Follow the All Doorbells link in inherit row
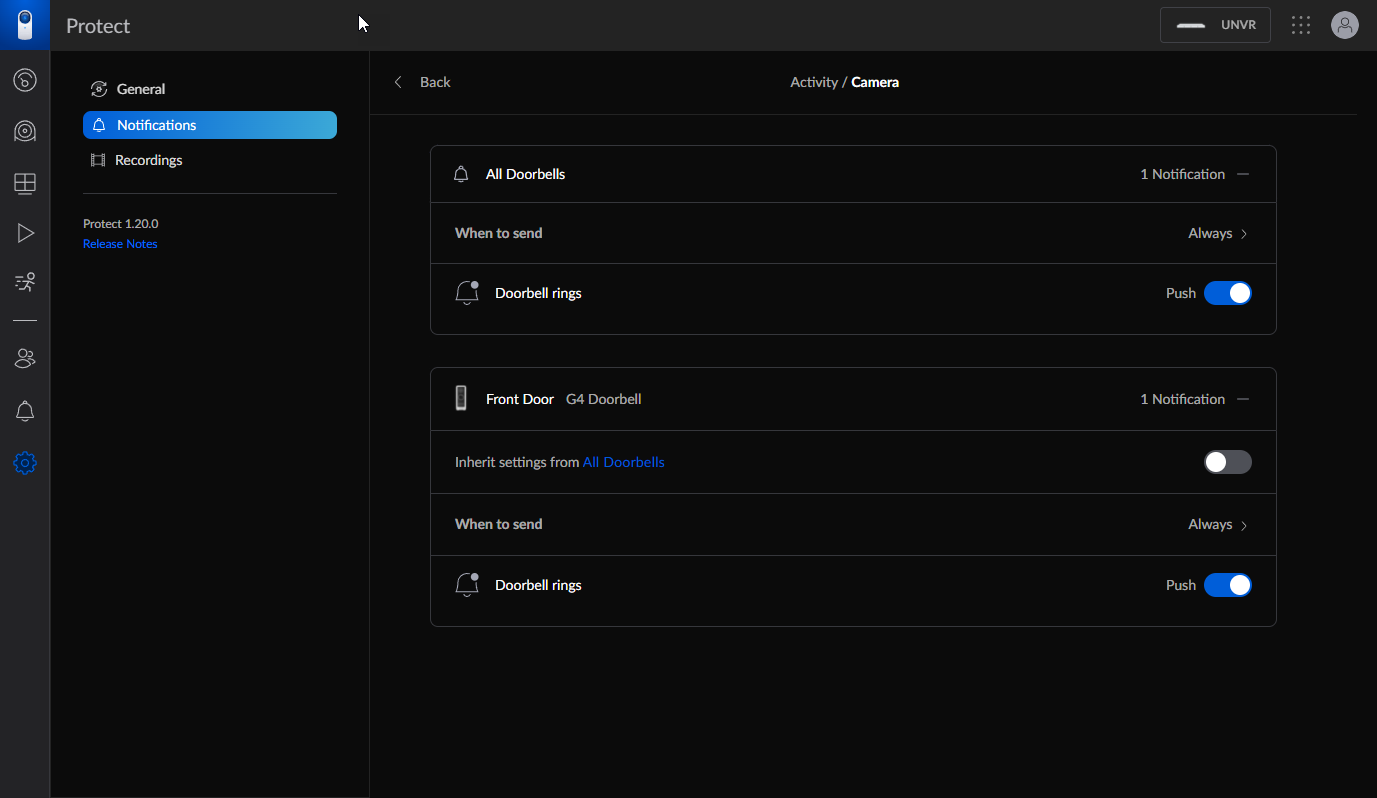The image size is (1377, 798). click(624, 462)
